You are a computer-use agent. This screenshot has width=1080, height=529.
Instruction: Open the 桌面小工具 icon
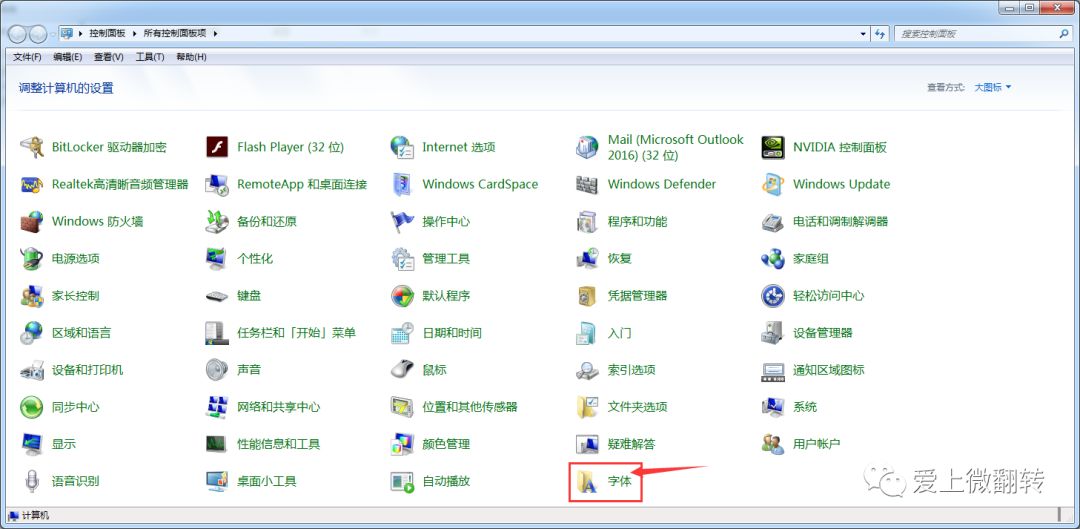click(217, 481)
